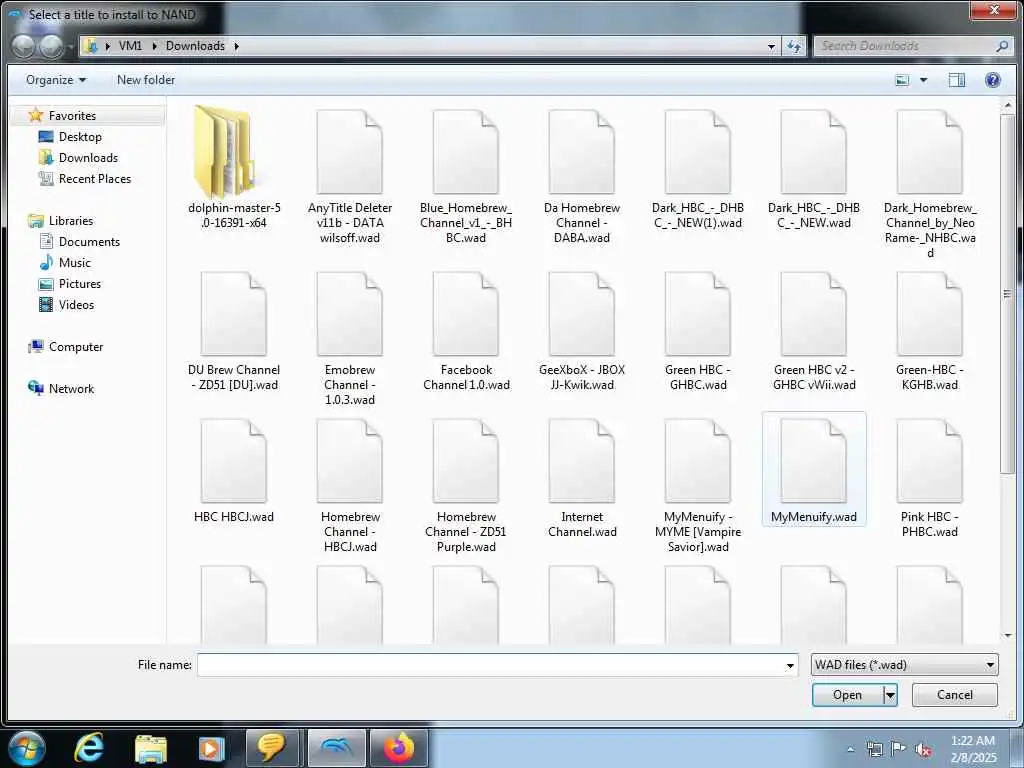Expand the Open button split arrow

[890, 695]
